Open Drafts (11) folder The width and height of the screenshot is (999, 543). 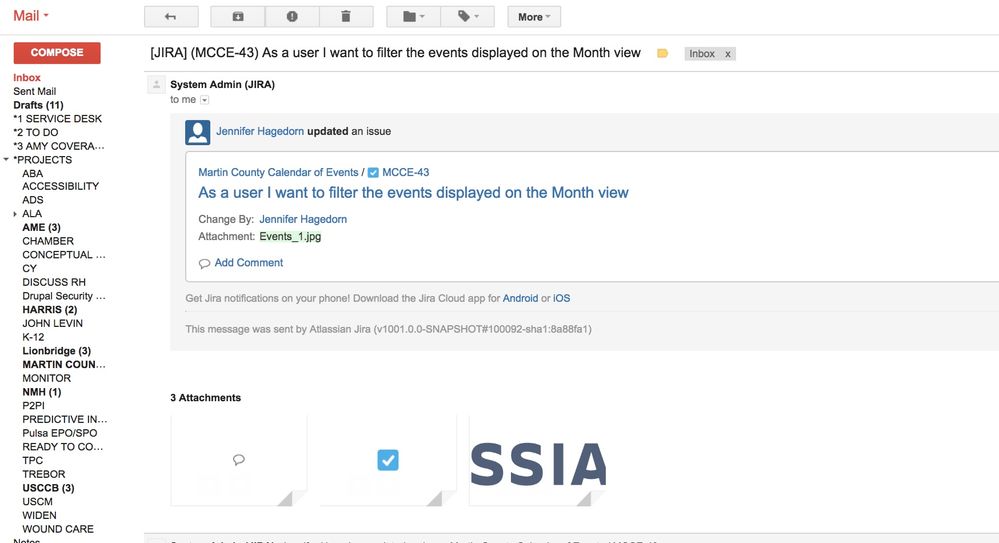[38, 105]
